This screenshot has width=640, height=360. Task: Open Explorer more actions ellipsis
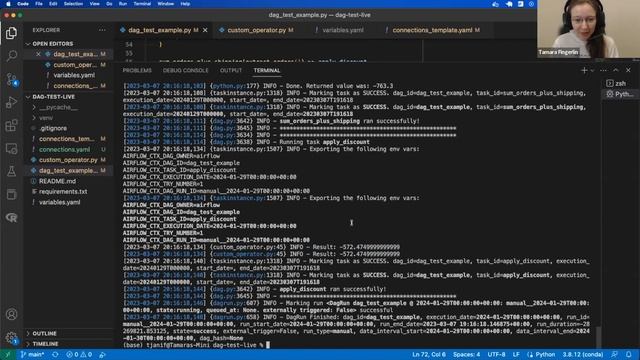(x=102, y=30)
